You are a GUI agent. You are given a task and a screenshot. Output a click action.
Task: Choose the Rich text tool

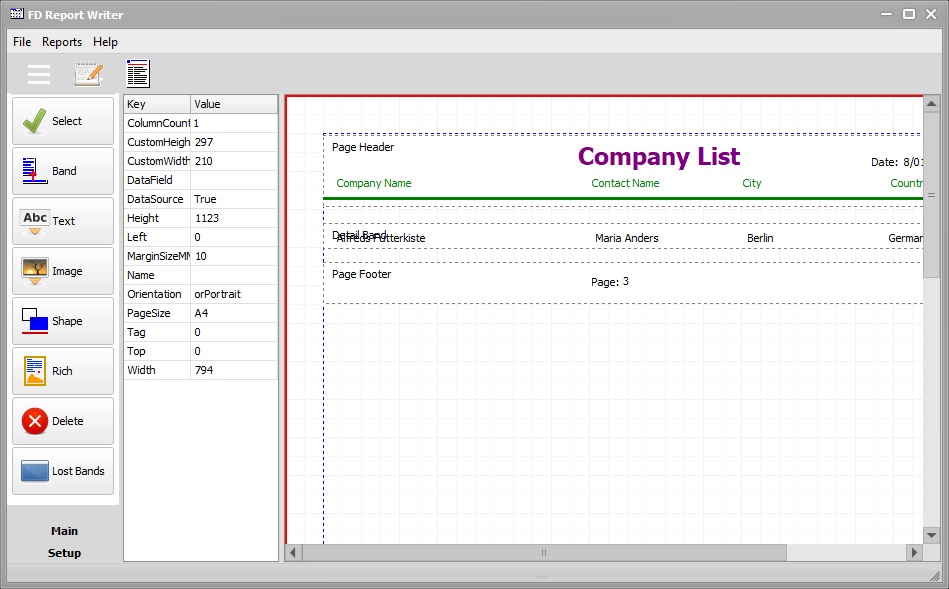coord(63,371)
